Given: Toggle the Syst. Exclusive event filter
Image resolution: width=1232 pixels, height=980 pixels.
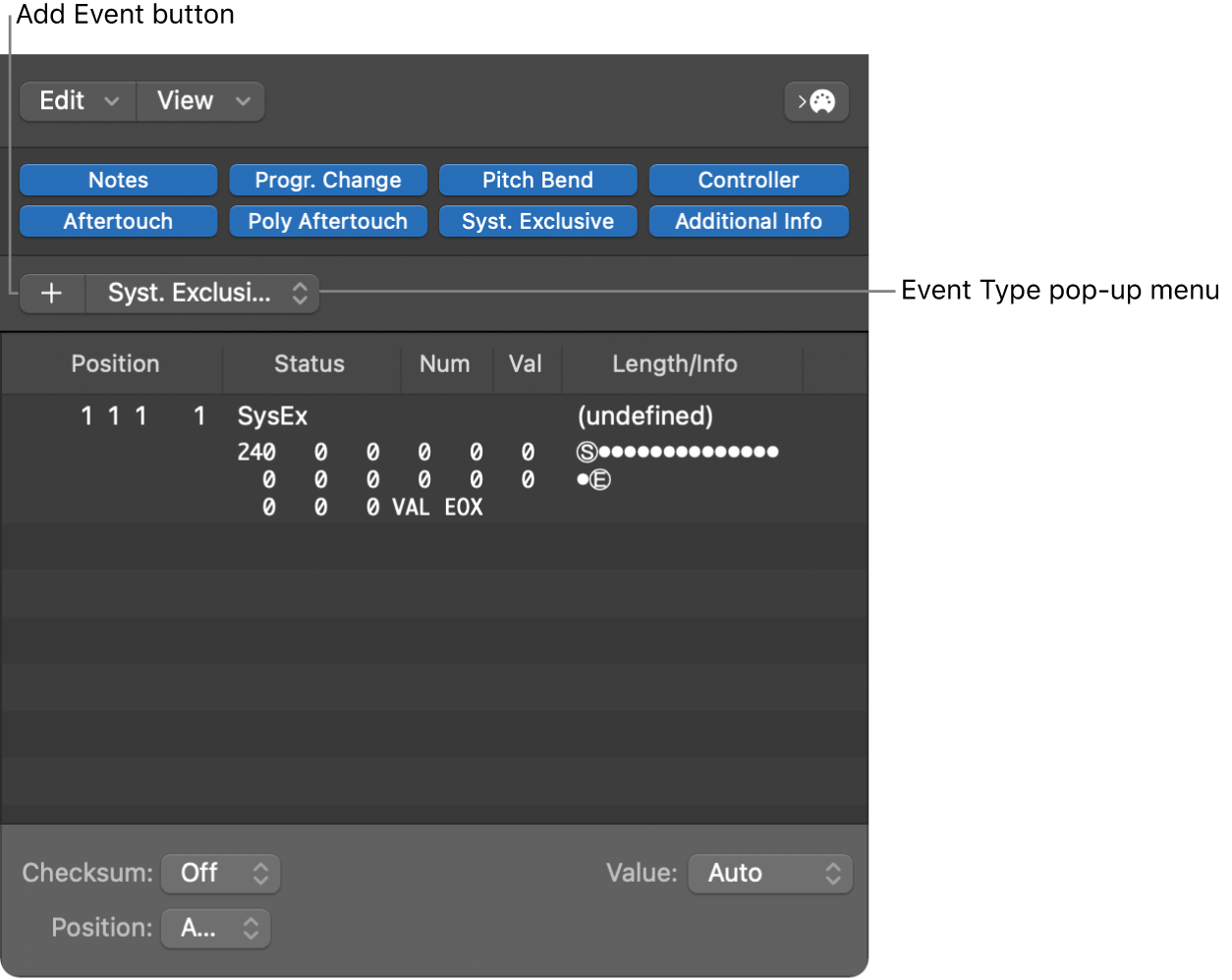Looking at the screenshot, I should point(537,221).
